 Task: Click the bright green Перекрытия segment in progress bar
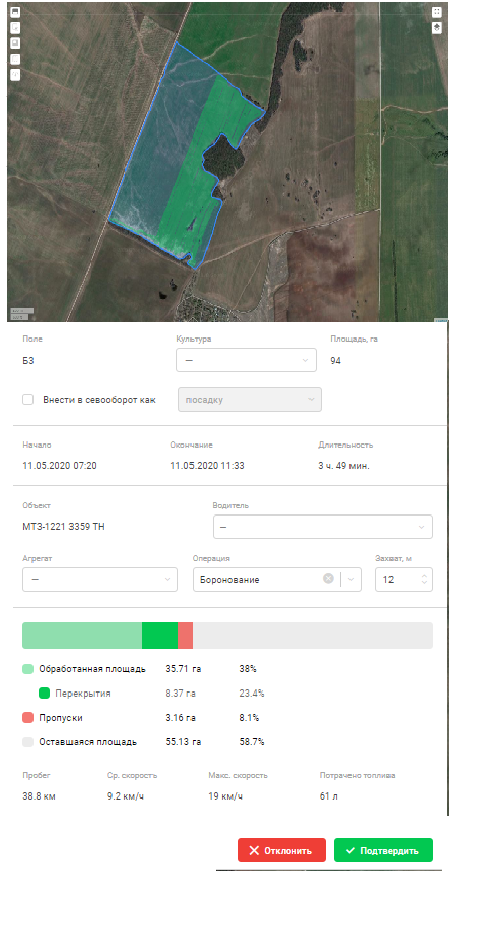pyautogui.click(x=160, y=635)
